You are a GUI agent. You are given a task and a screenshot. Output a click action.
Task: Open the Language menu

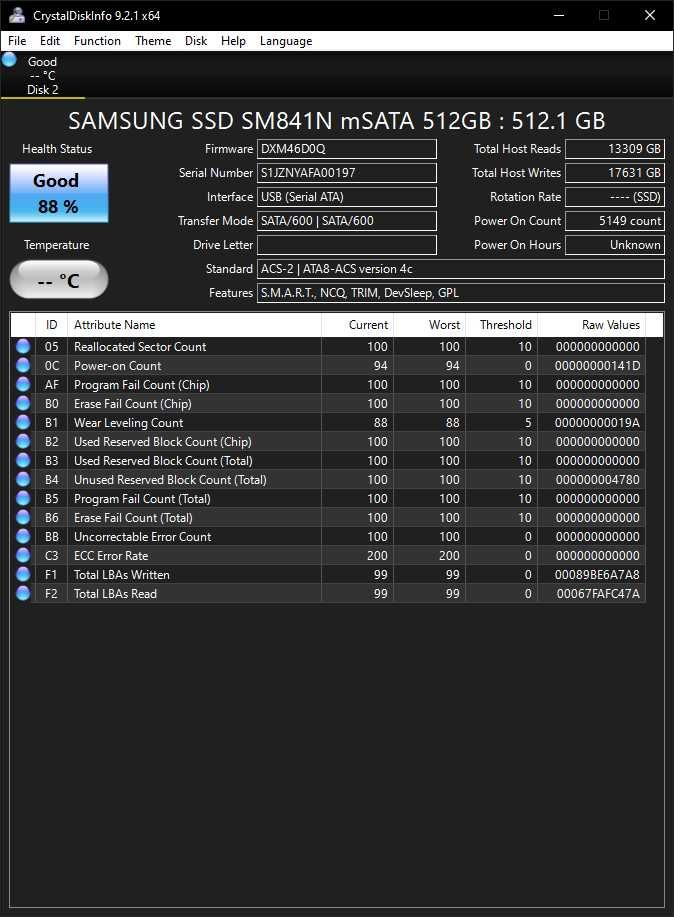pyautogui.click(x=286, y=41)
